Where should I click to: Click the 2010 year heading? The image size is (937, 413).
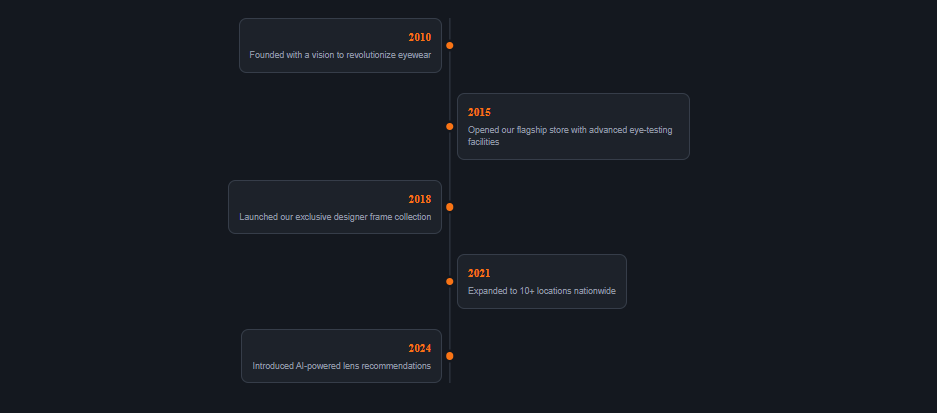tap(419, 38)
